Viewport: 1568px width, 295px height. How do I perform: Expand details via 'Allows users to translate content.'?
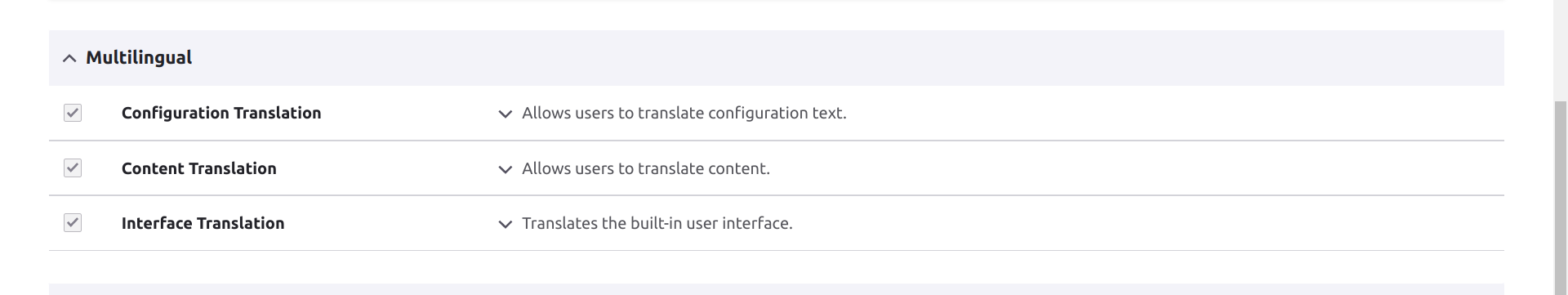[x=646, y=168]
